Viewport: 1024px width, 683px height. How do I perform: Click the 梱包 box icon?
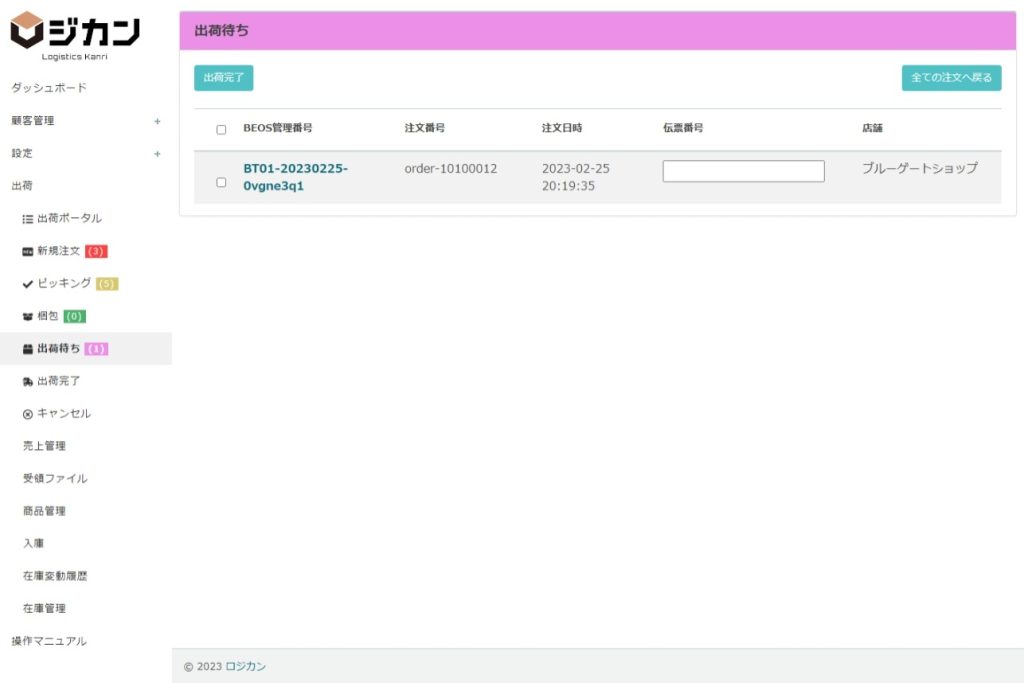(x=28, y=317)
